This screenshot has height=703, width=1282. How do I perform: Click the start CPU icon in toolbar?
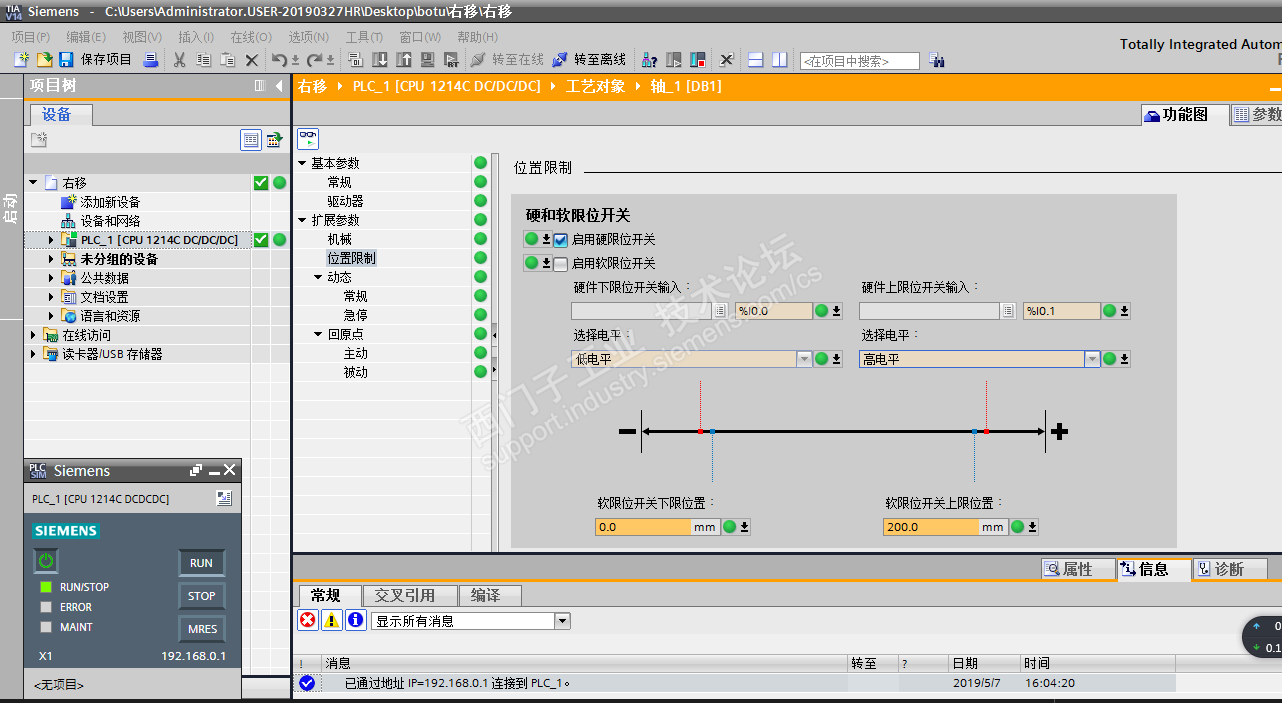(x=674, y=60)
